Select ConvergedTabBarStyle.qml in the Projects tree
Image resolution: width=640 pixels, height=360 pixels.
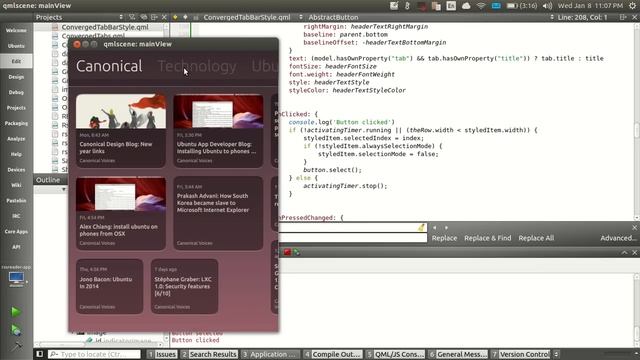(105, 27)
